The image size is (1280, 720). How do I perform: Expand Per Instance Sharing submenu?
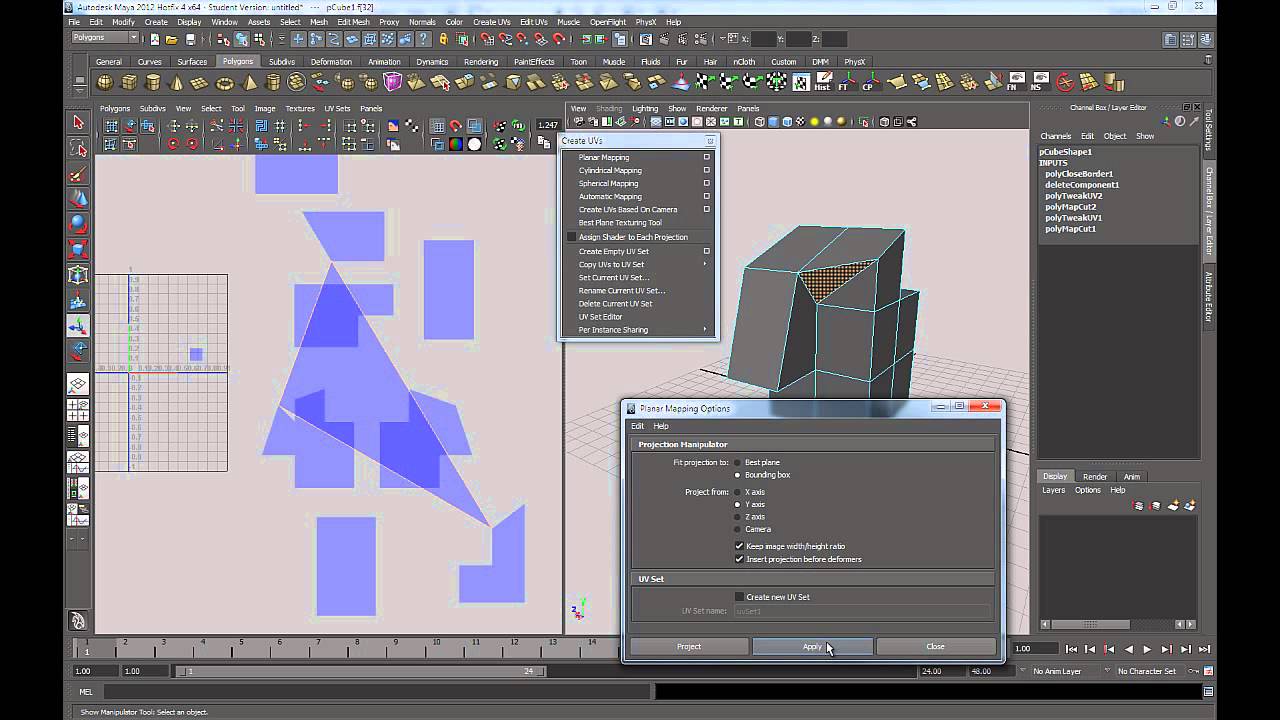click(705, 330)
